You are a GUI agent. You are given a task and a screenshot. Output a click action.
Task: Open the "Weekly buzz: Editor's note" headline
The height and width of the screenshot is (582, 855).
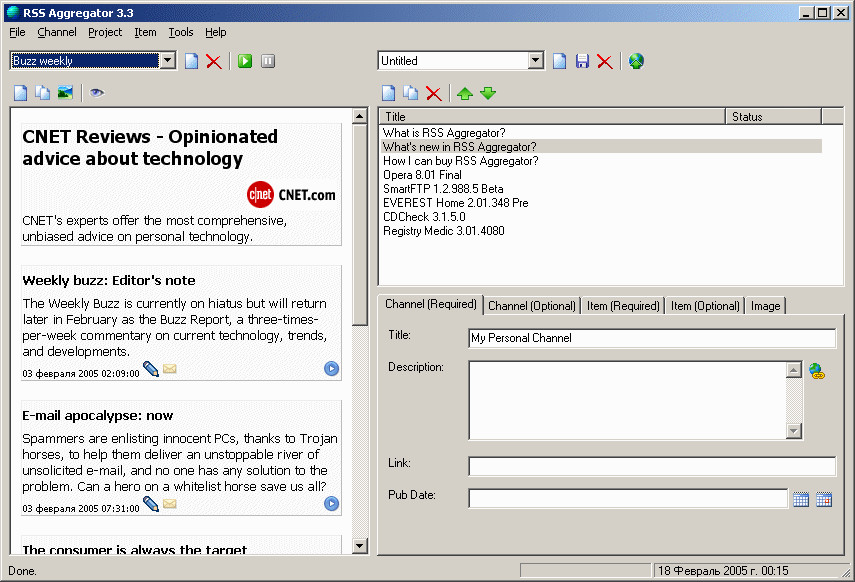pyautogui.click(x=109, y=280)
